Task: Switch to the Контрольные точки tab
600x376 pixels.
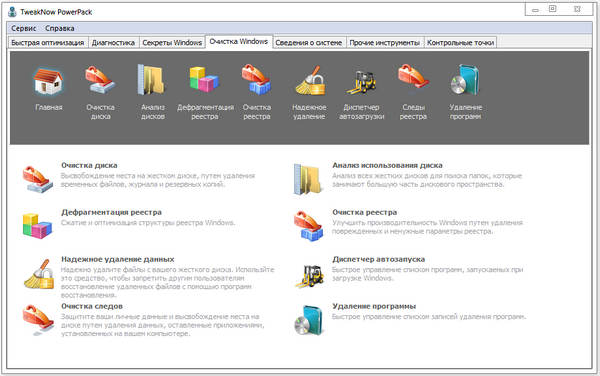Action: click(460, 42)
